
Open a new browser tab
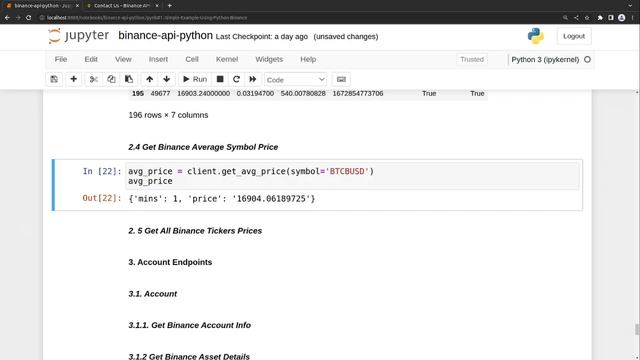point(169,6)
